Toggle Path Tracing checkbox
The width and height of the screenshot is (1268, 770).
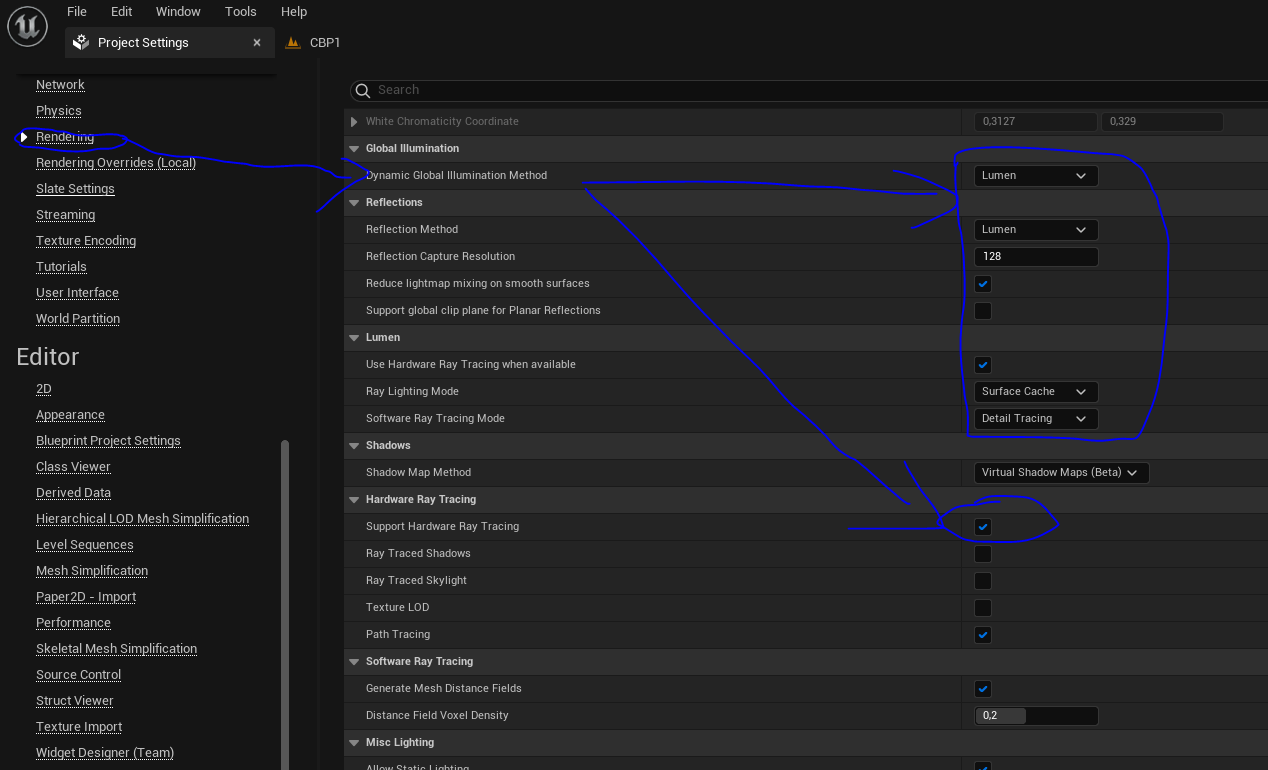(983, 635)
